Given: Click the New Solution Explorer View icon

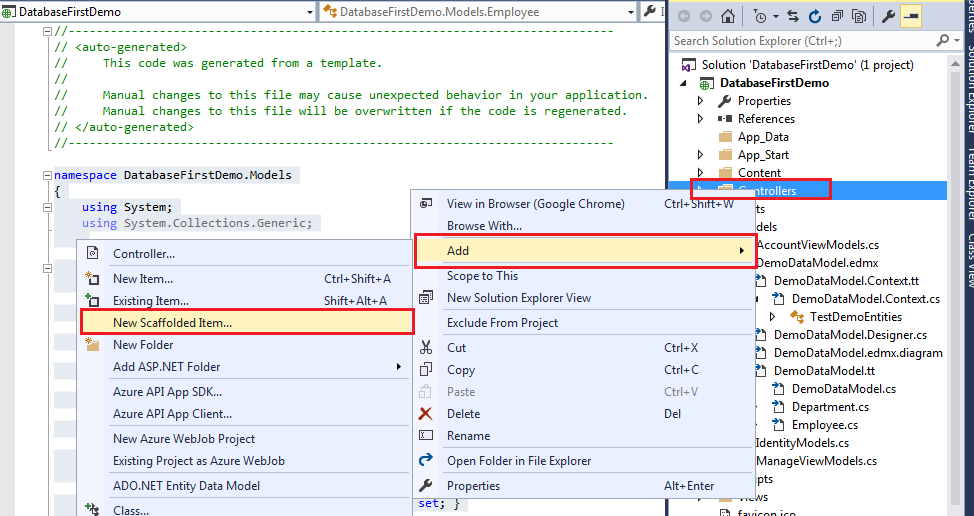Looking at the screenshot, I should point(426,298).
